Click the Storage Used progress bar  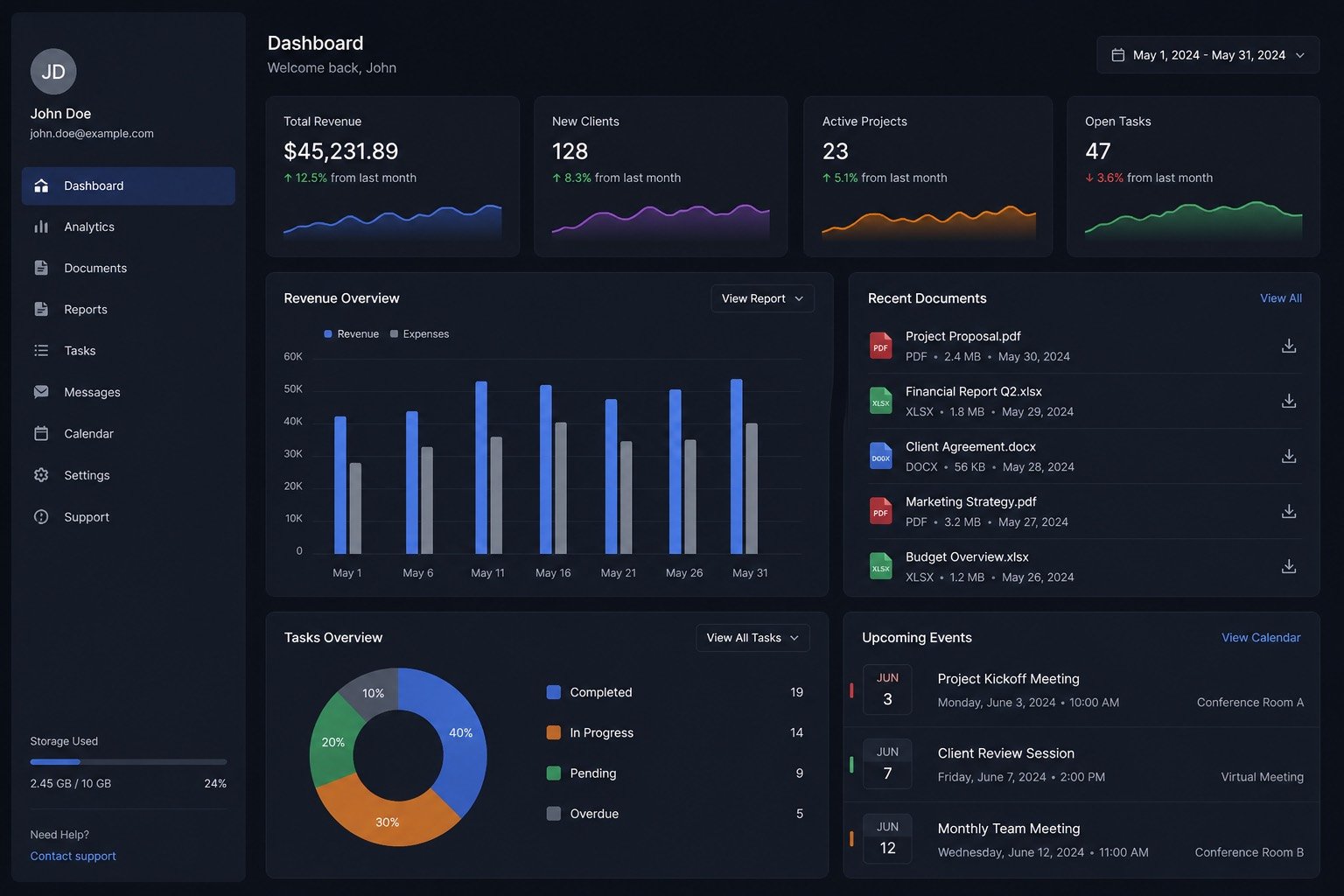pyautogui.click(x=129, y=762)
